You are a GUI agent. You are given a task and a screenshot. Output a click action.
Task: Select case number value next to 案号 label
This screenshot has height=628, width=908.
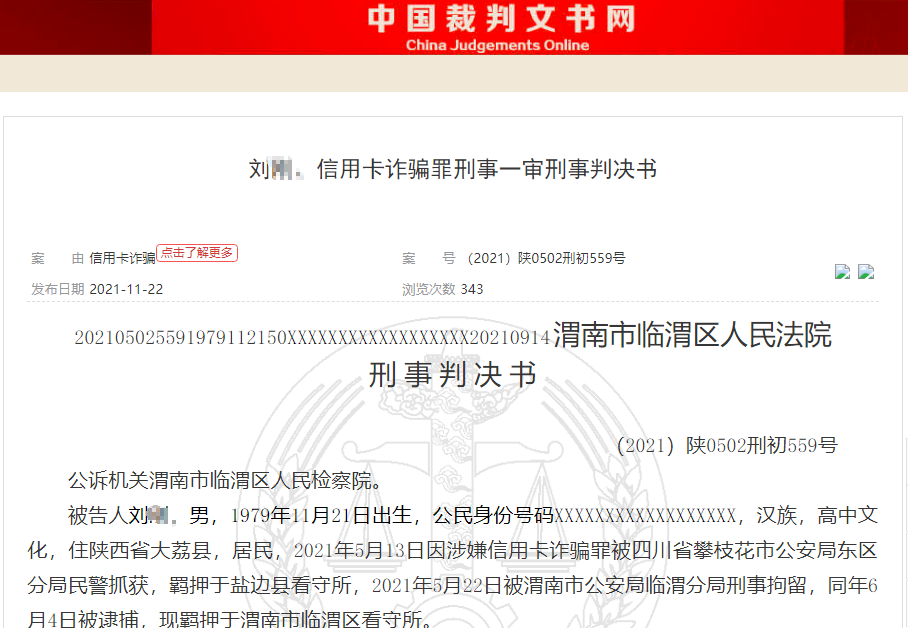pos(546,258)
